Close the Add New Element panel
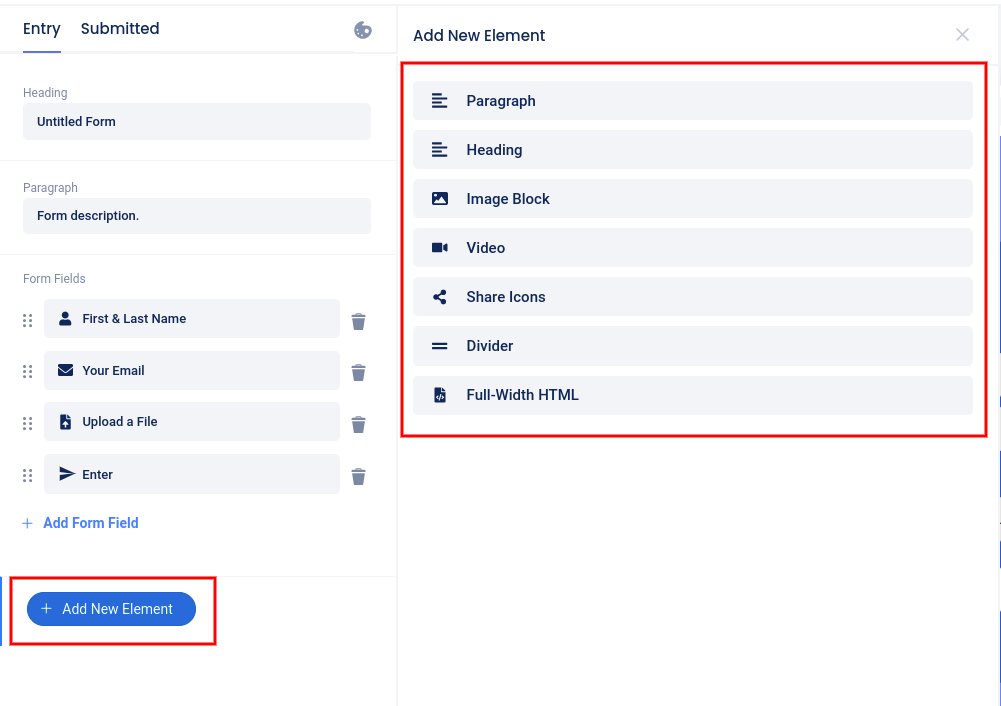This screenshot has width=1001, height=706. tap(962, 34)
